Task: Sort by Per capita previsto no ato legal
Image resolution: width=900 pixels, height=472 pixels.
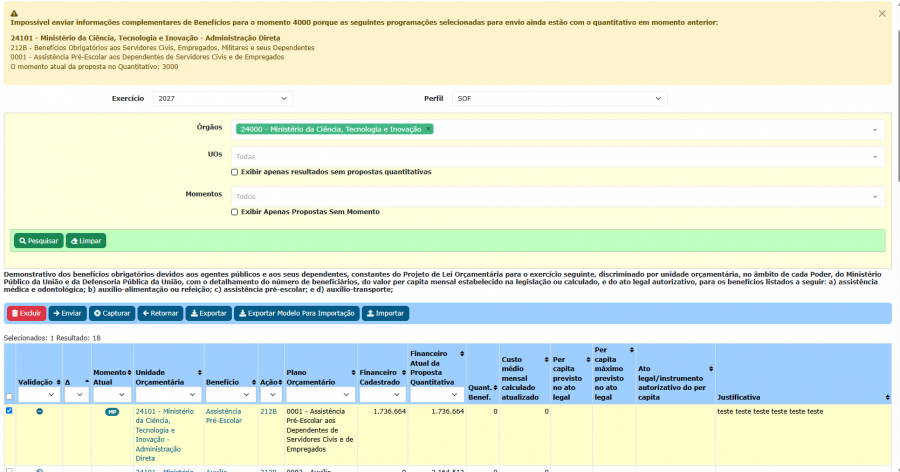Action: tap(588, 359)
